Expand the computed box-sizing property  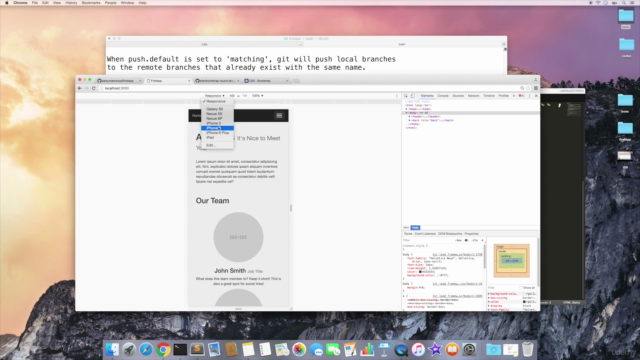point(489,298)
